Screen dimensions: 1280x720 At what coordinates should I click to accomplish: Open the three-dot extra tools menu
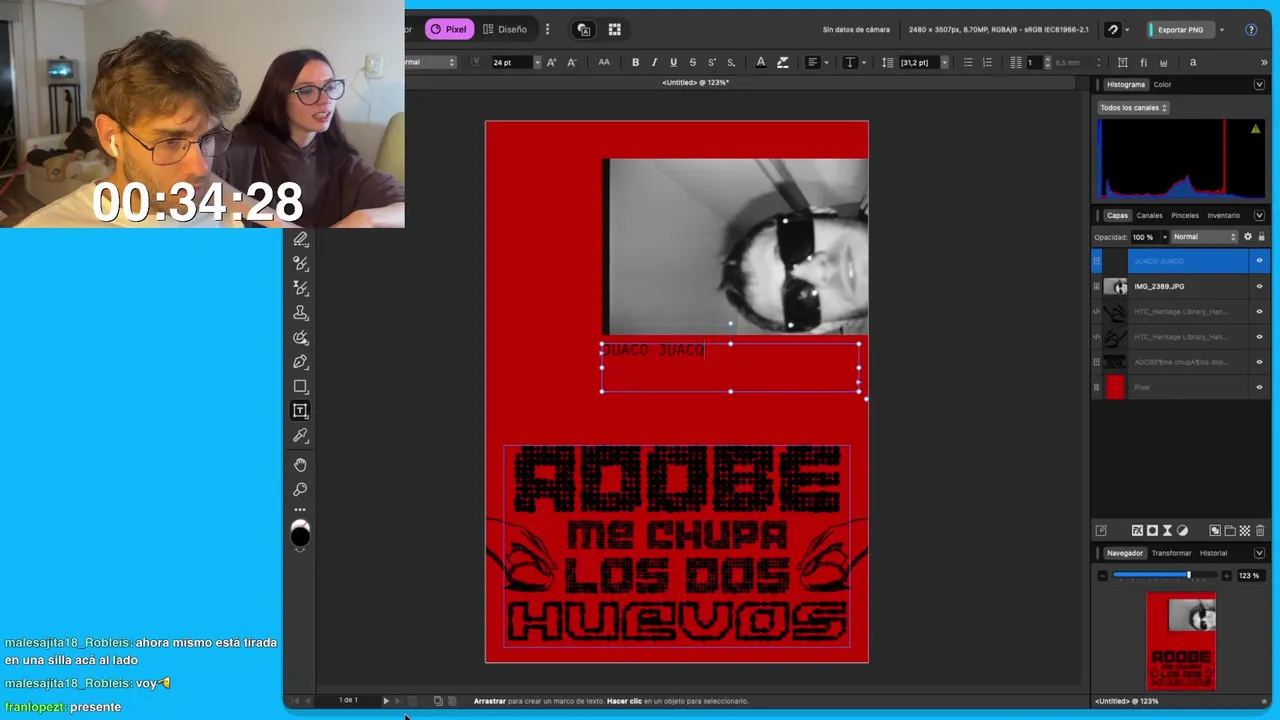(300, 510)
